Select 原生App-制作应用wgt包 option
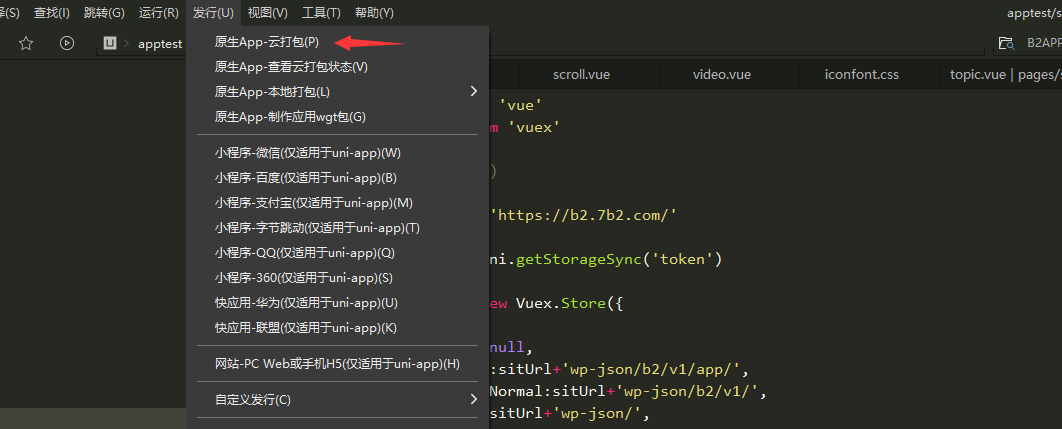1062x429 pixels. (290, 117)
